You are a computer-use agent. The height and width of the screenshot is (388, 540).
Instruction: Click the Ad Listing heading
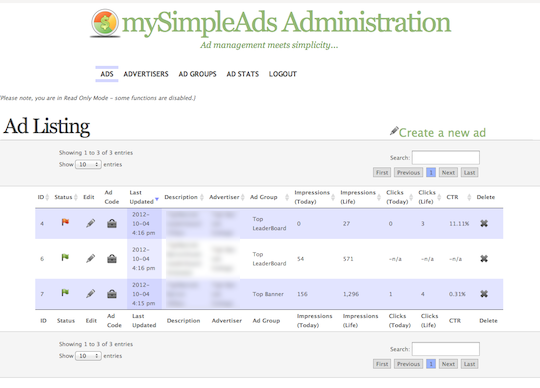coord(46,126)
